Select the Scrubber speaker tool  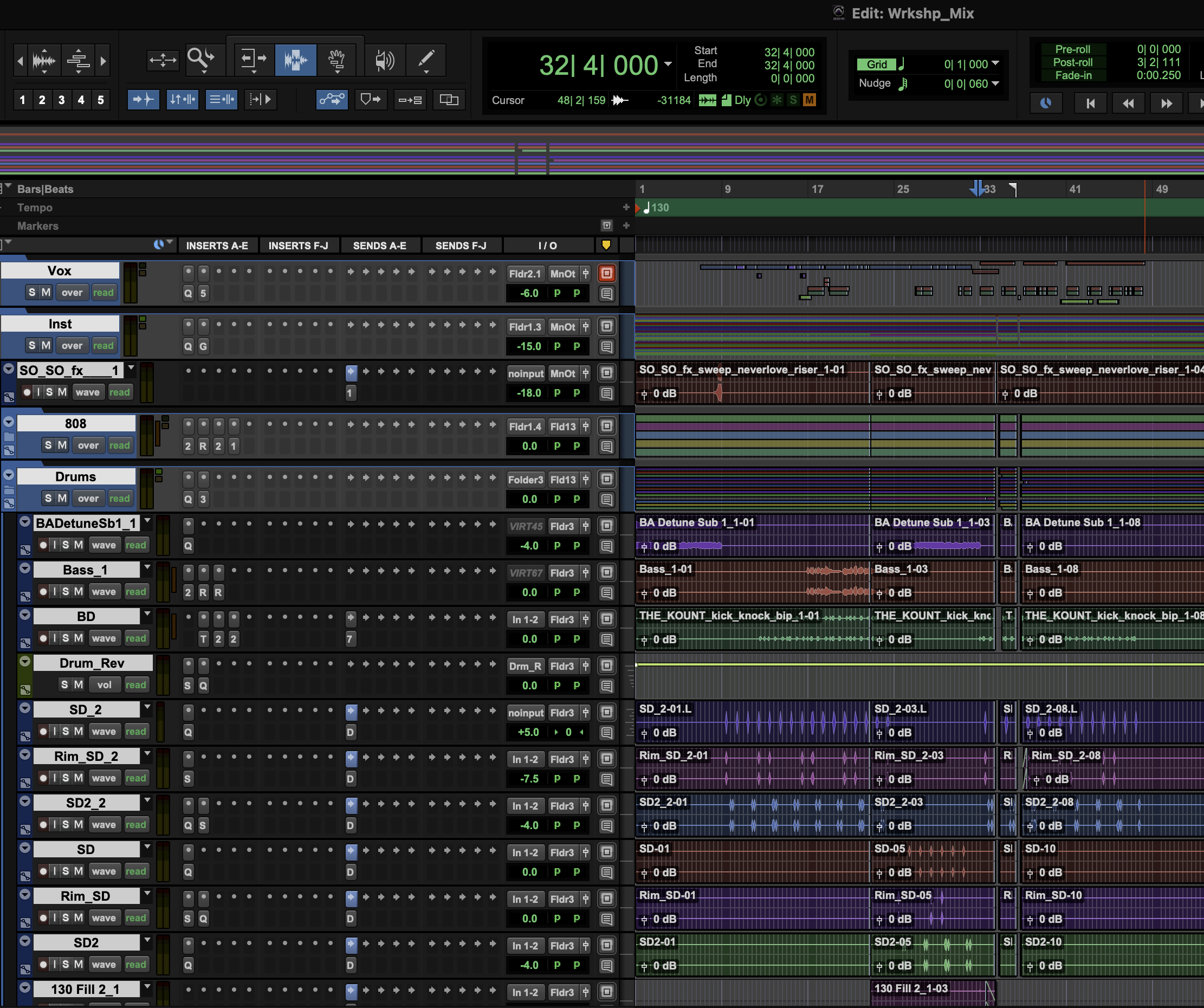(384, 59)
